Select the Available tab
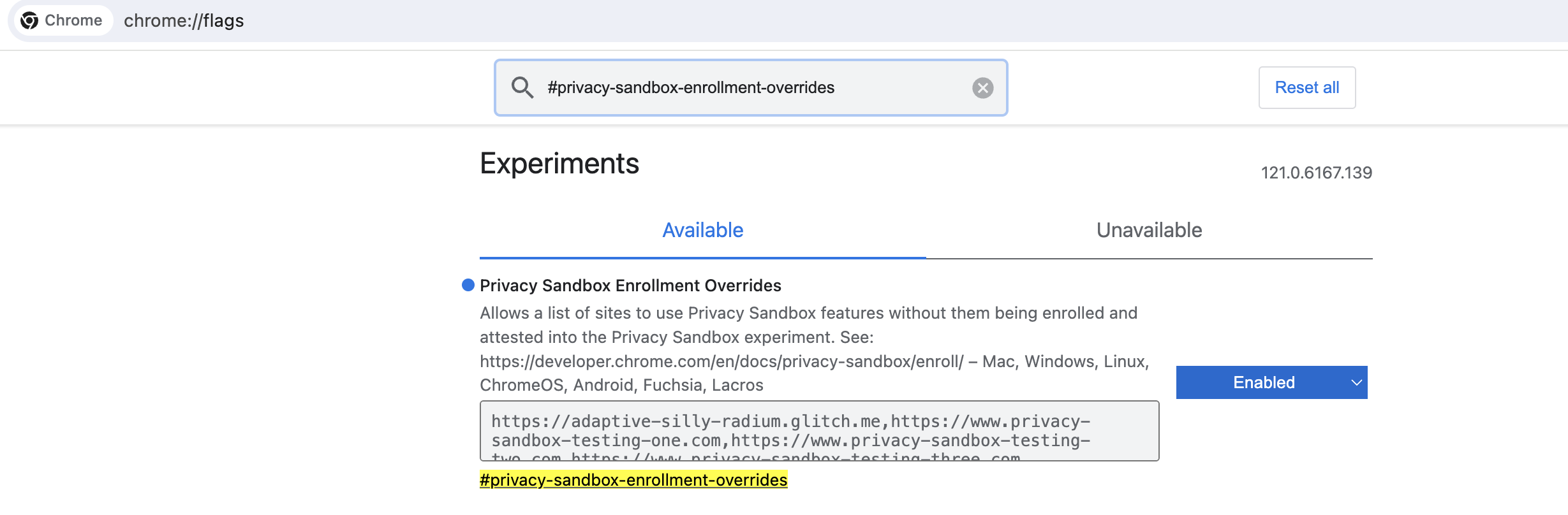The width and height of the screenshot is (1568, 515). [x=702, y=230]
